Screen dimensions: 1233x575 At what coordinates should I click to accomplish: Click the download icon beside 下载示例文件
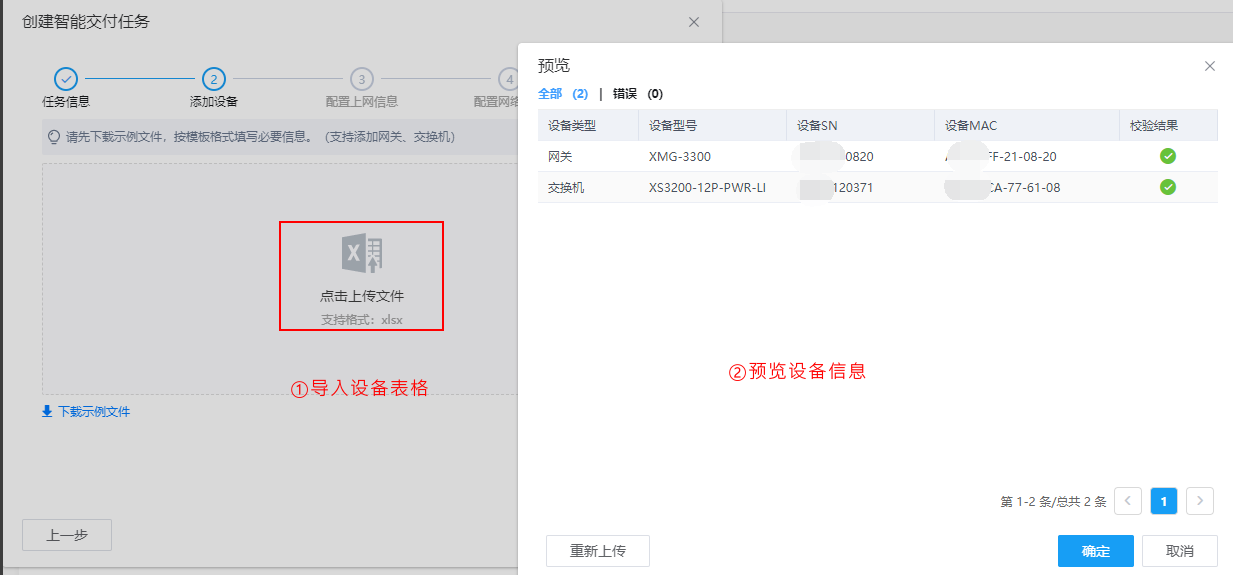(47, 411)
